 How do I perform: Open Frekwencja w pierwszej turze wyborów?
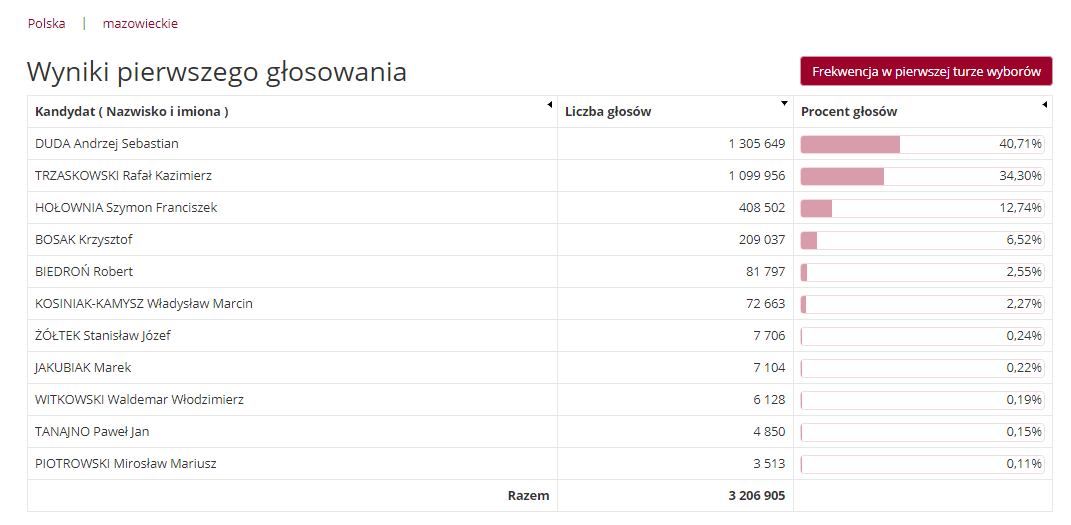click(926, 71)
